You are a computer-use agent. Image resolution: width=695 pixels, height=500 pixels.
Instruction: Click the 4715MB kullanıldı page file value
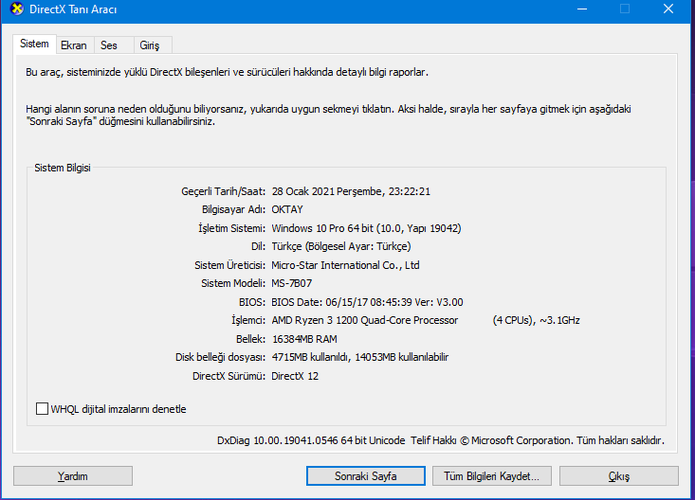(360, 357)
